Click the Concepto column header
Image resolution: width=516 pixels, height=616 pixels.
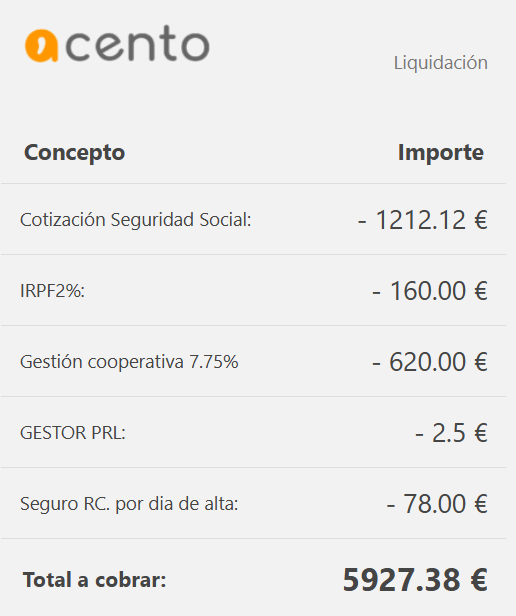pyautogui.click(x=75, y=152)
